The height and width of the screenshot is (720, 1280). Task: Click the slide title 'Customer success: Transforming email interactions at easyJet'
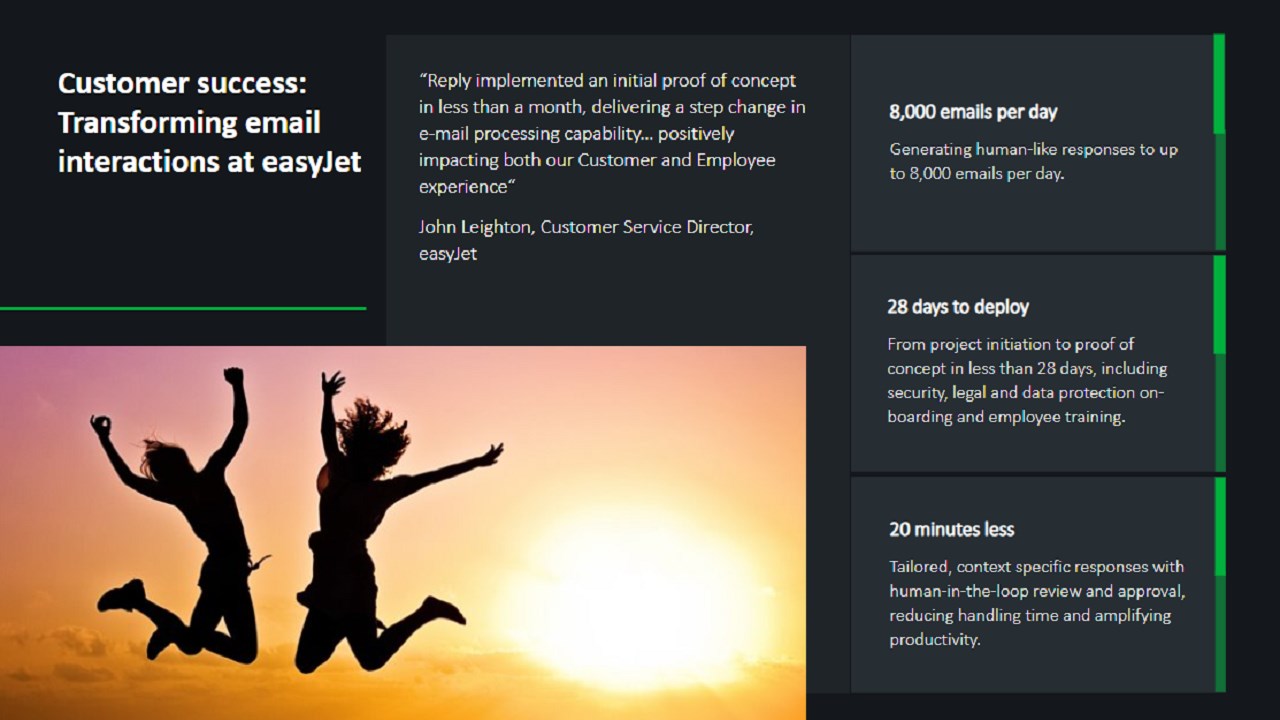209,123
